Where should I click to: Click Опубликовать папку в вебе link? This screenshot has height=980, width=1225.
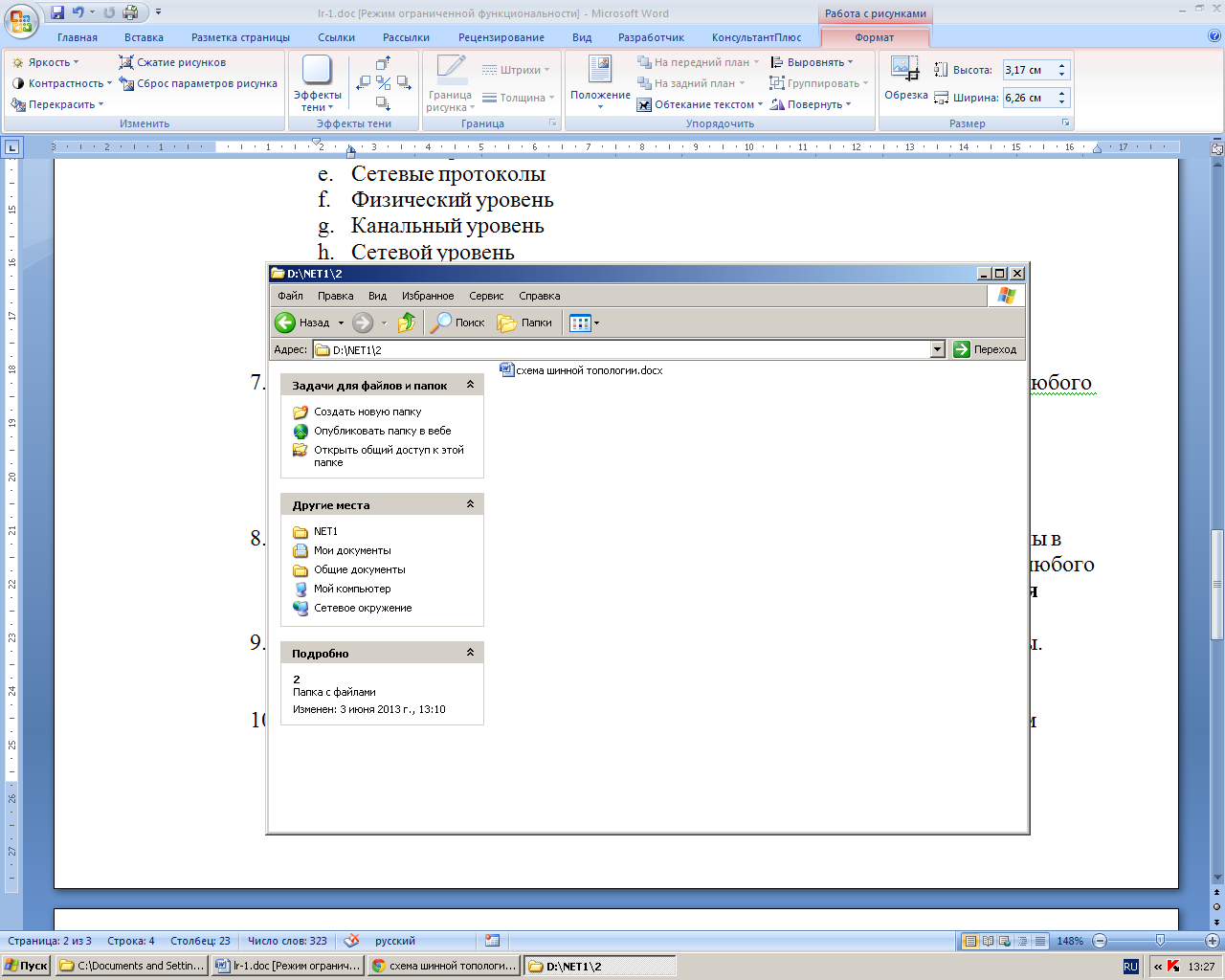click(383, 431)
